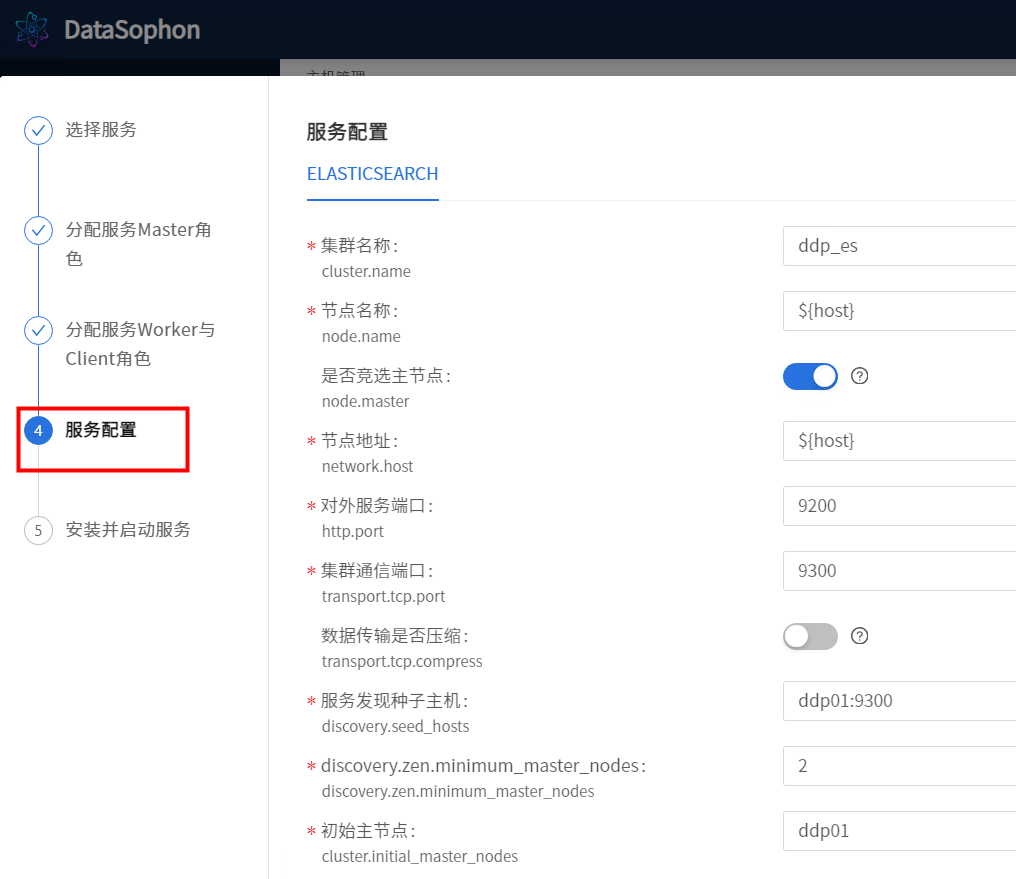This screenshot has width=1016, height=879.
Task: Click the node.master subtitle text
Action: (365, 402)
